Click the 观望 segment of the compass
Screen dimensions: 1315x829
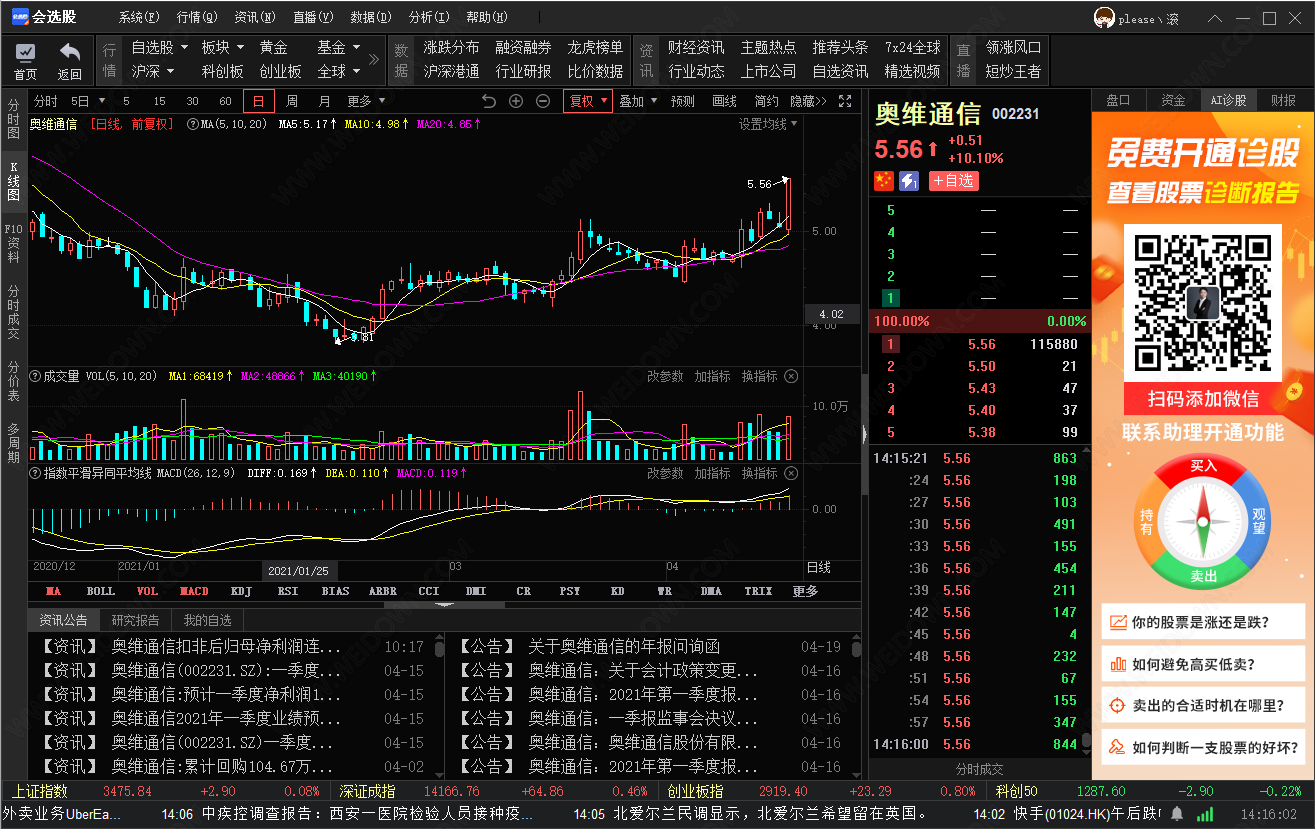pyautogui.click(x=1260, y=521)
